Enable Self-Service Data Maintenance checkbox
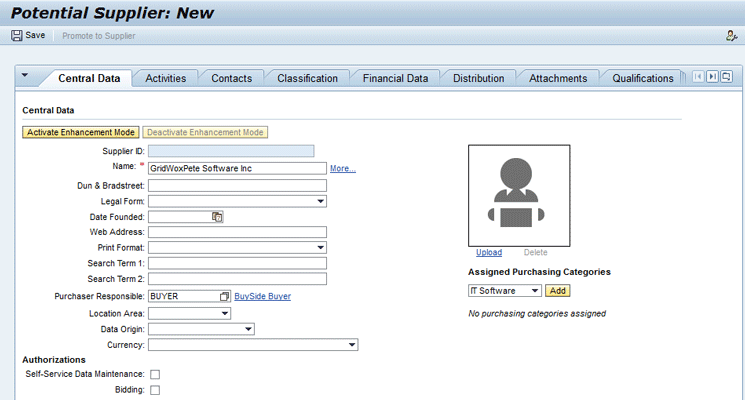The image size is (745, 400). coord(155,374)
